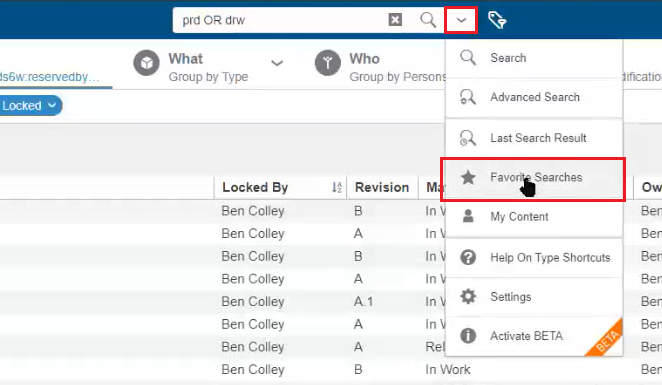Click the Advanced Search icon
The height and width of the screenshot is (385, 662).
coord(468,97)
